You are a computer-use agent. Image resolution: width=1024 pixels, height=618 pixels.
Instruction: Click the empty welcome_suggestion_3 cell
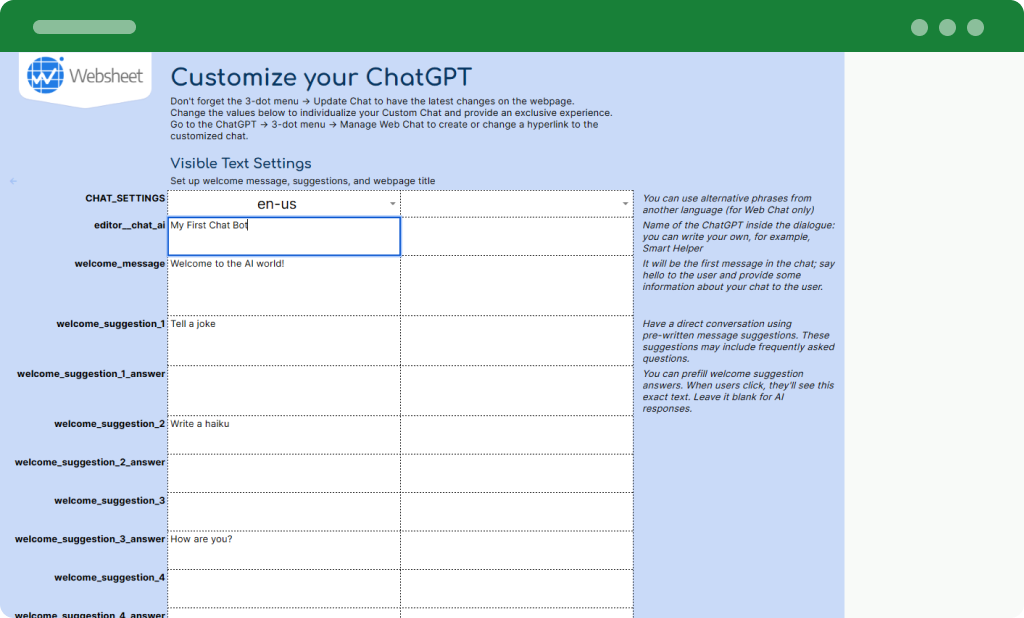coord(284,511)
